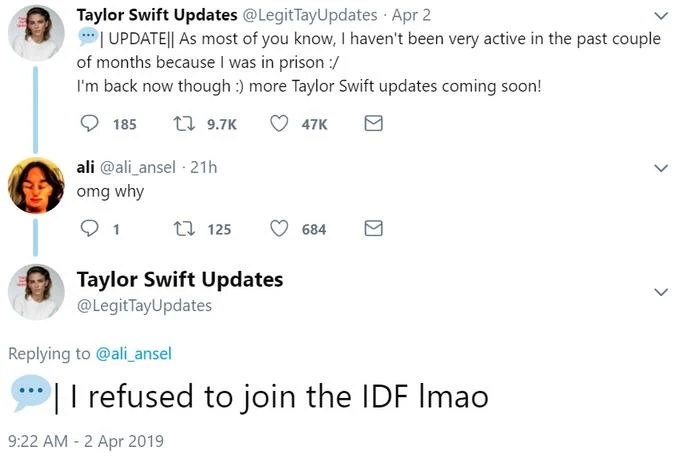
Task: Click the 9:22 AM - 2 Apr 2019 timestamp
Action: click(85, 440)
